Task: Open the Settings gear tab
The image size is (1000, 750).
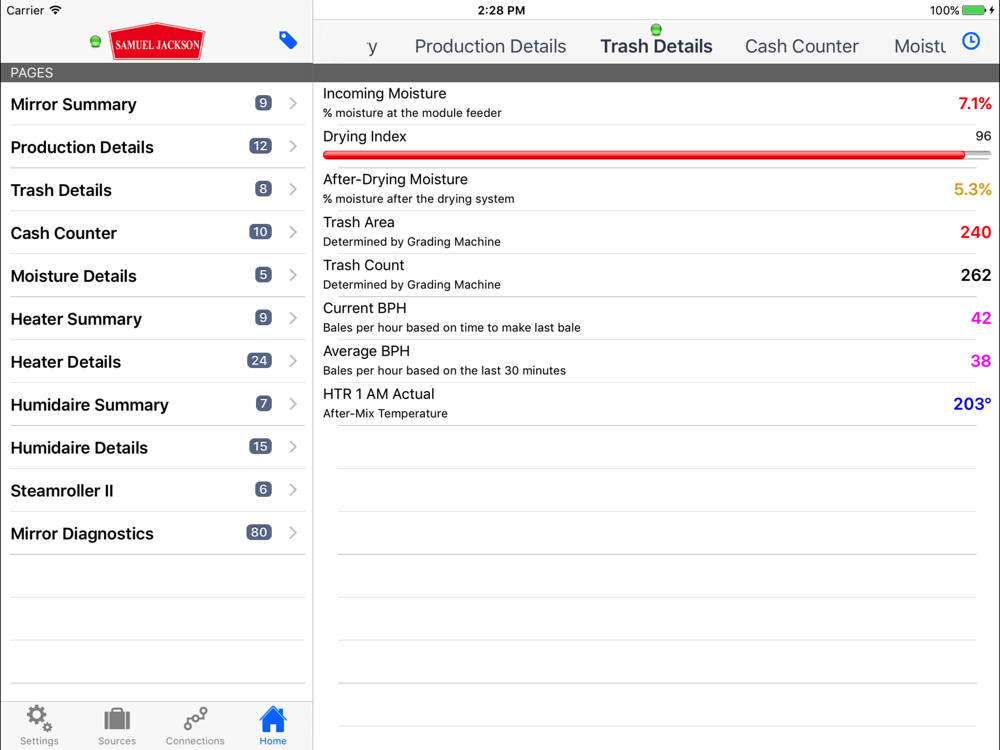Action: point(39,726)
